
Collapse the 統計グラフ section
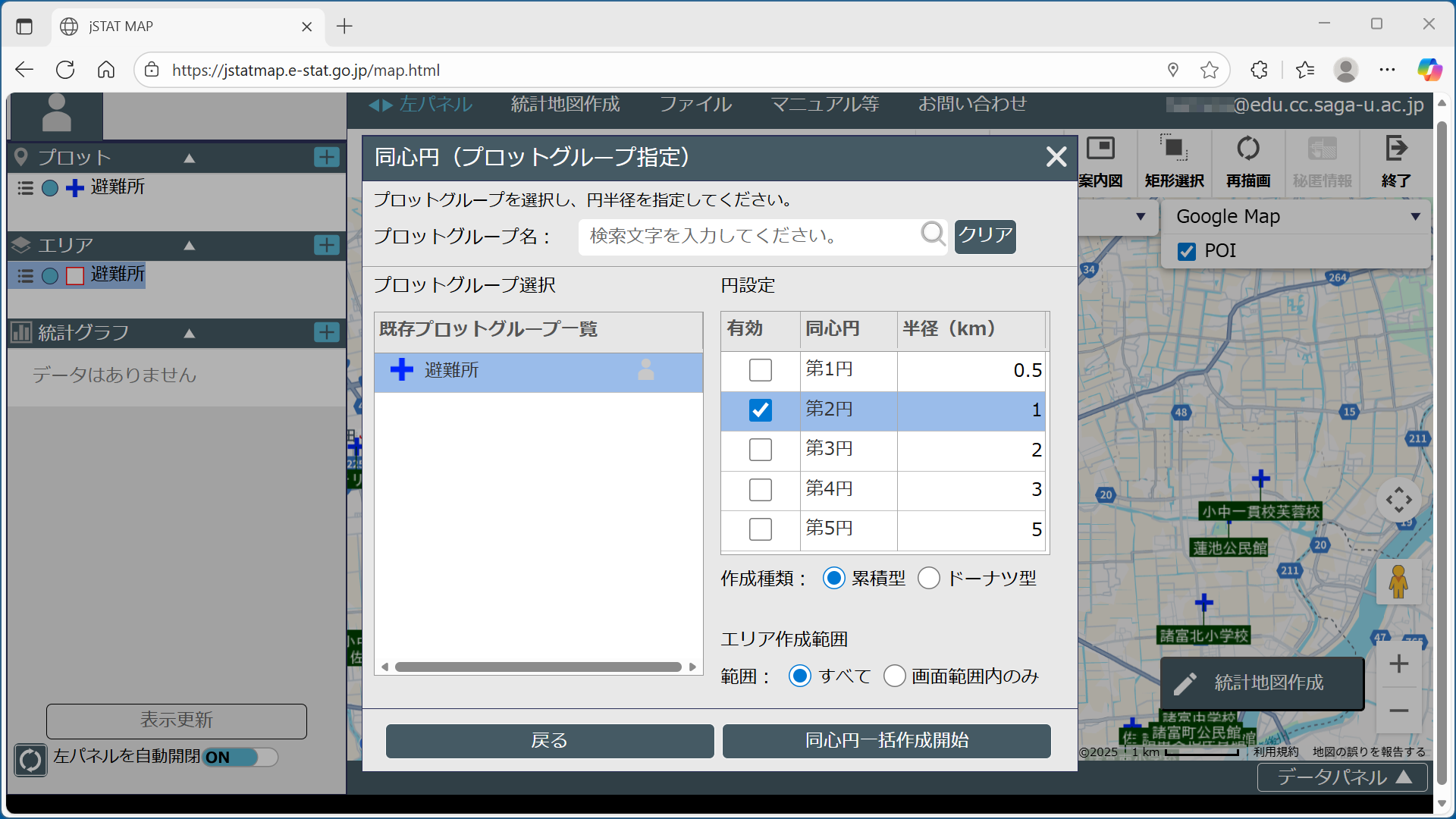pyautogui.click(x=190, y=333)
